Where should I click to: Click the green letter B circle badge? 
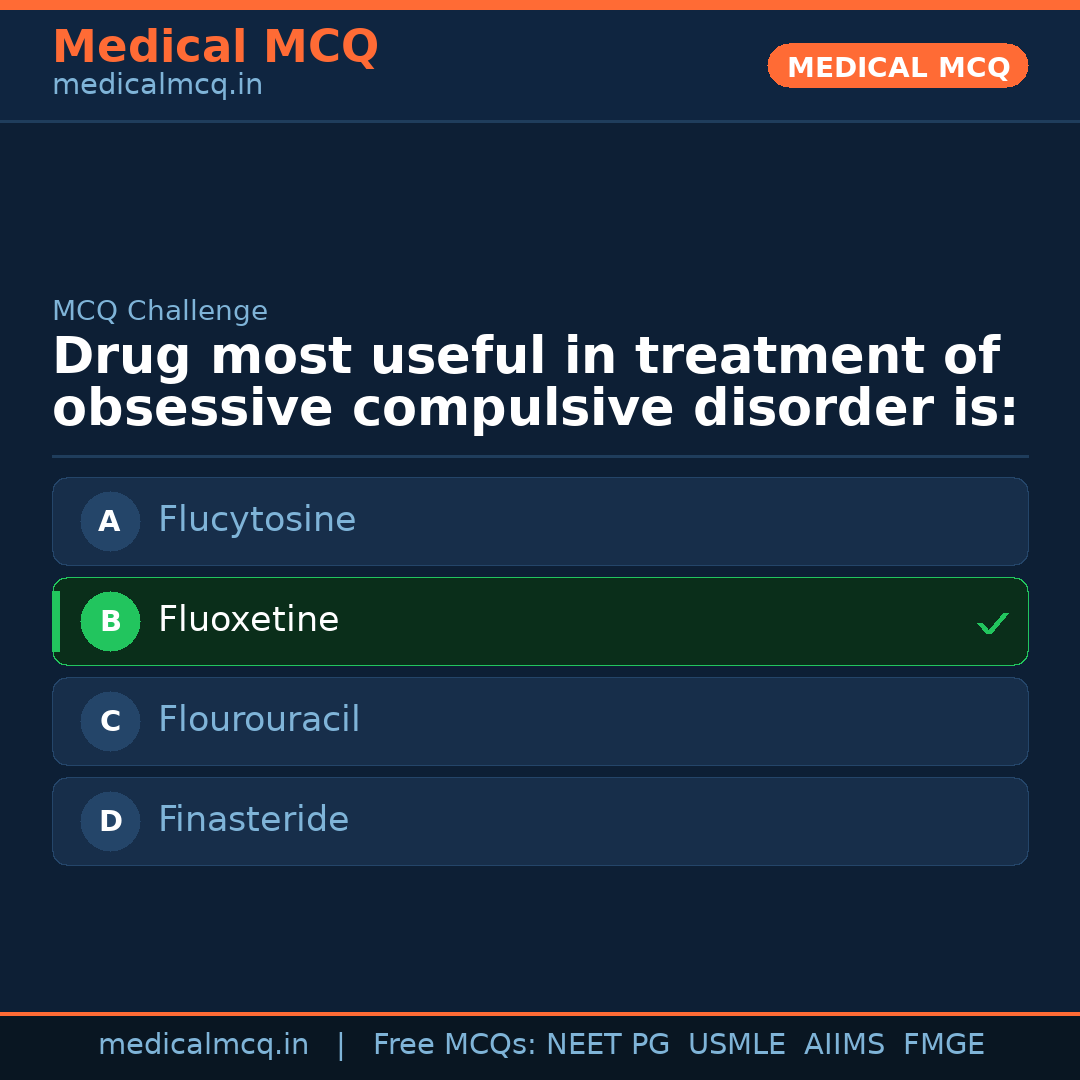point(110,621)
